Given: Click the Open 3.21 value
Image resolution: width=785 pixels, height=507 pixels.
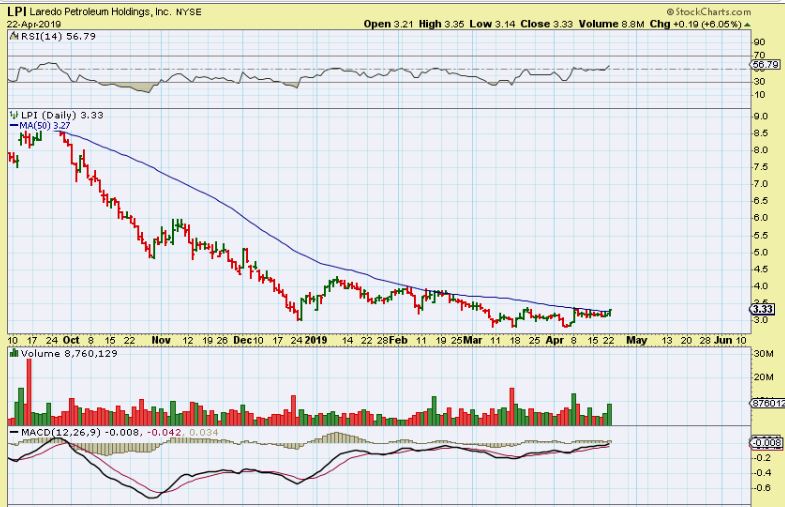Looking at the screenshot, I should (388, 24).
